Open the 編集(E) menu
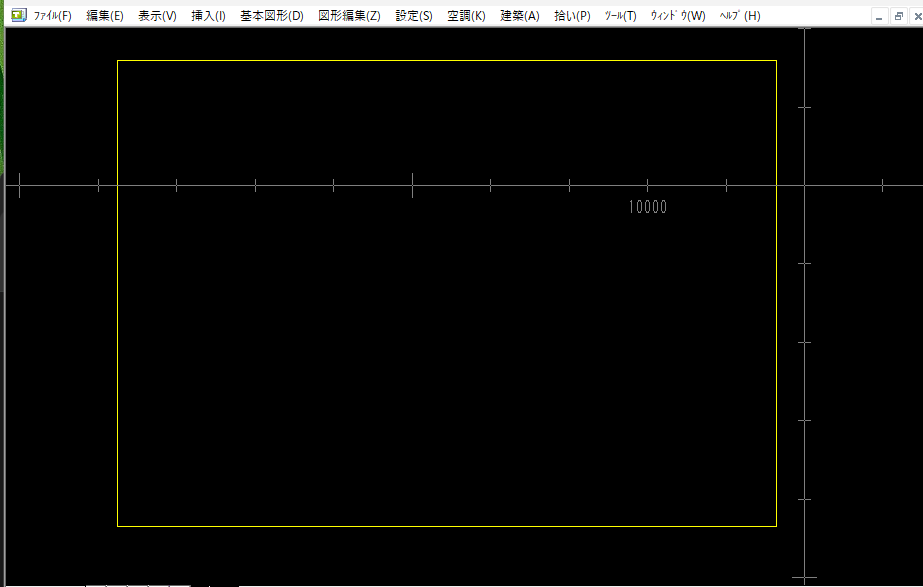 pyautogui.click(x=105, y=16)
